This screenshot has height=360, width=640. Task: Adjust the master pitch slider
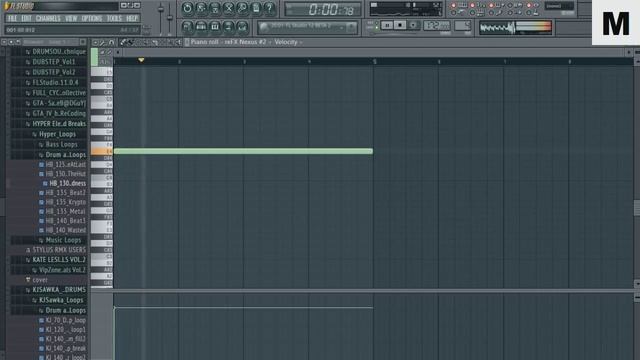170,18
